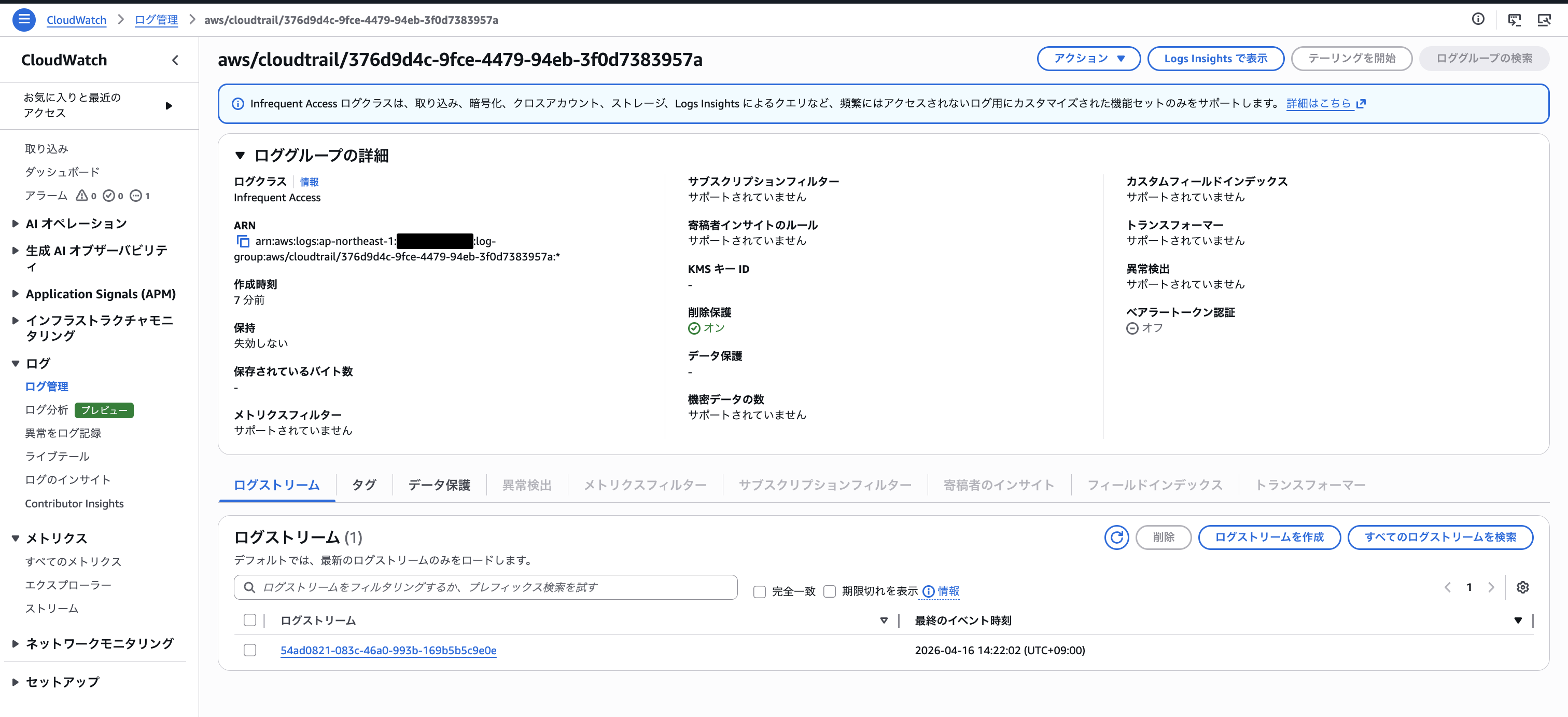The width and height of the screenshot is (1568, 717).
Task: Open log stream 54ad0821-083c-46a0-993b-169b5b5c9e0e
Action: (388, 650)
